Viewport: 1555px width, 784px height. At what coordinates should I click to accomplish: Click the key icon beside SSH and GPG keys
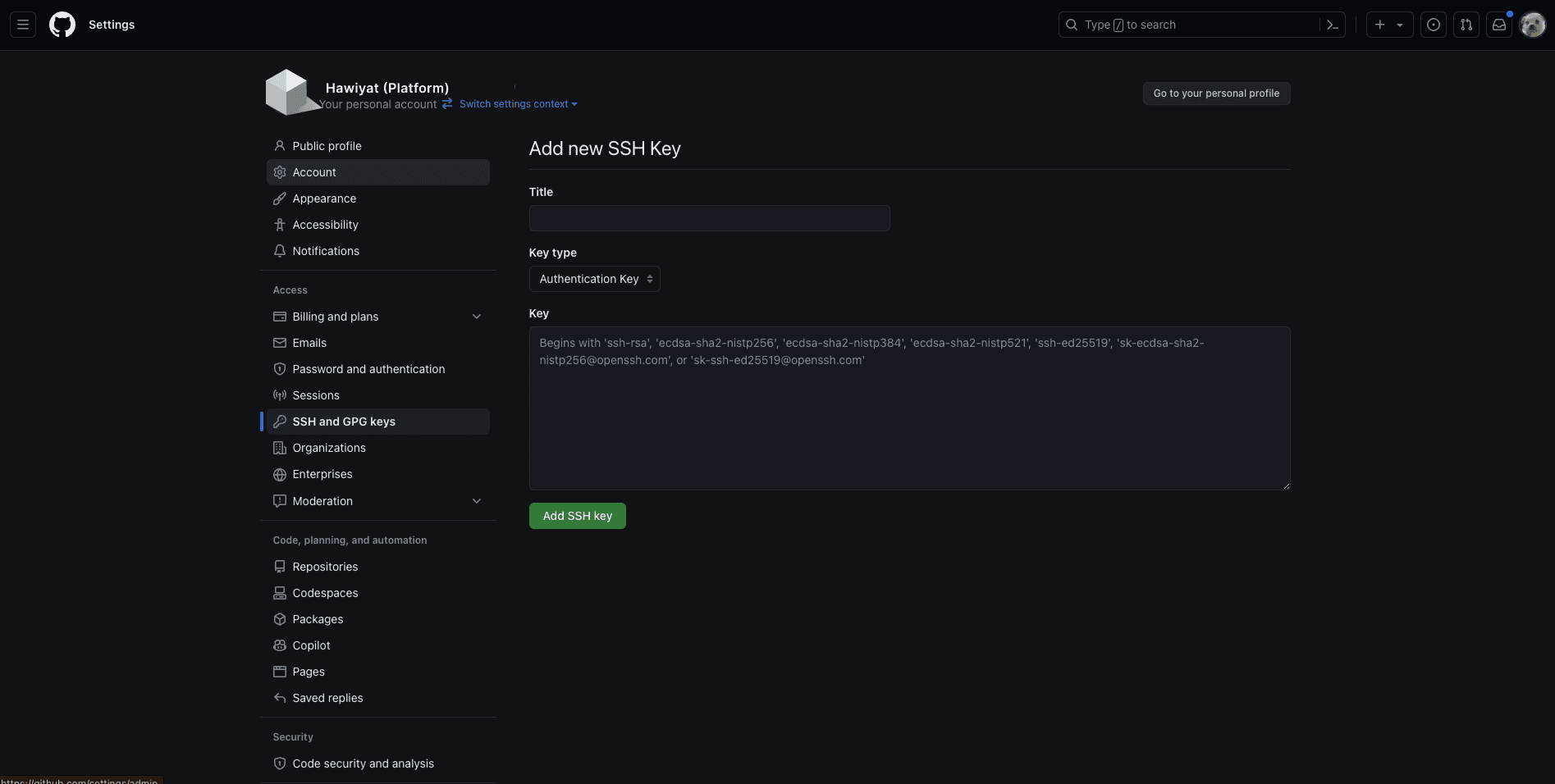coord(280,421)
